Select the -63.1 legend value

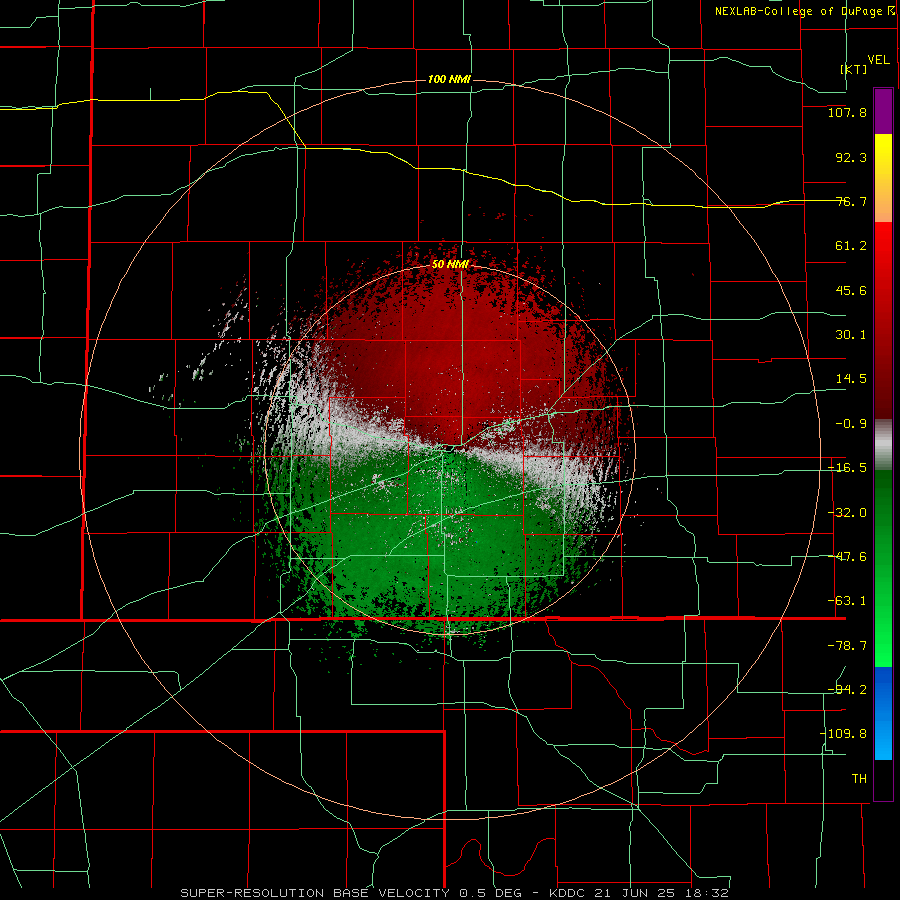point(847,601)
